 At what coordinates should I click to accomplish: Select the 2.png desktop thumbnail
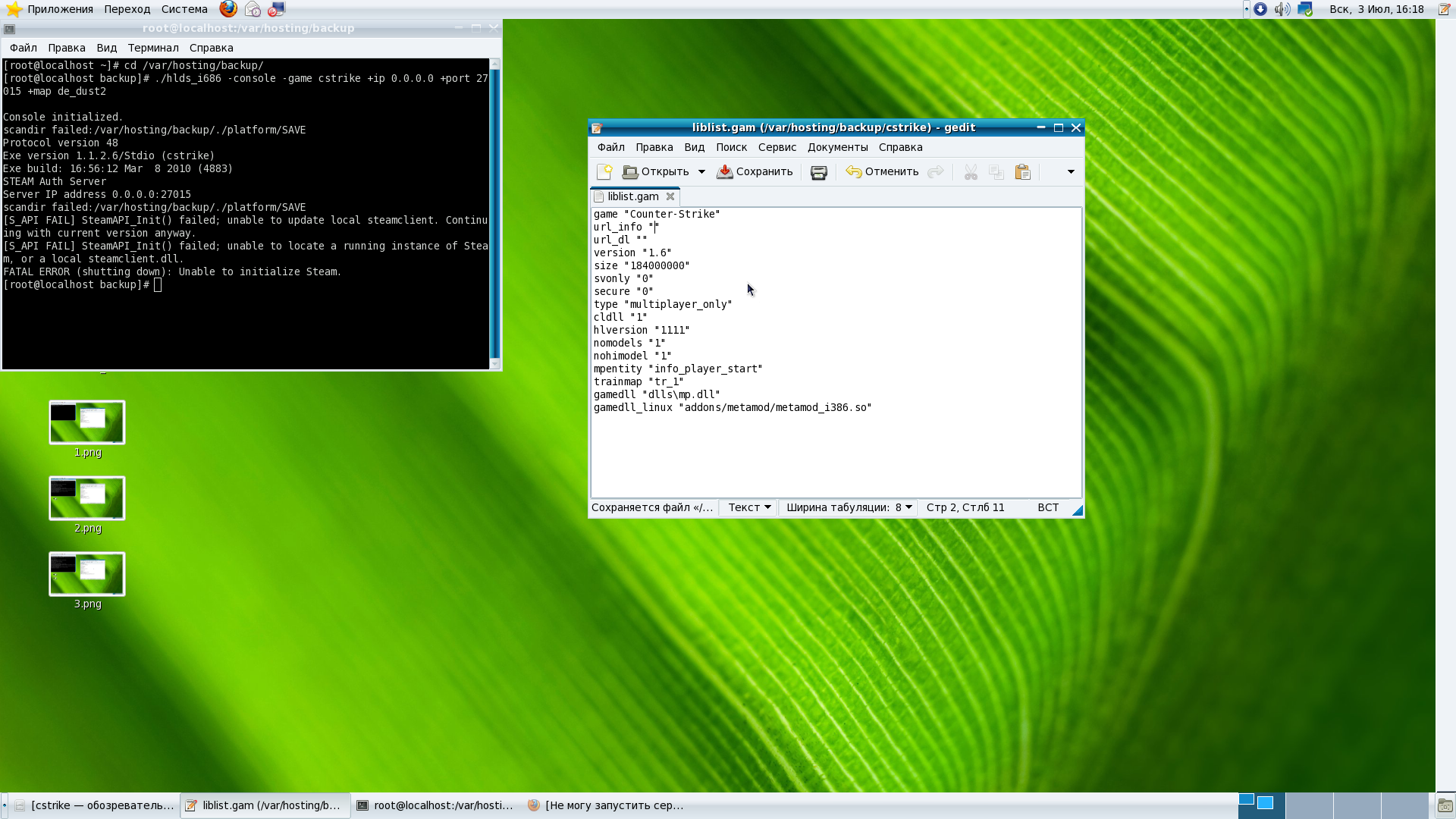coord(87,498)
